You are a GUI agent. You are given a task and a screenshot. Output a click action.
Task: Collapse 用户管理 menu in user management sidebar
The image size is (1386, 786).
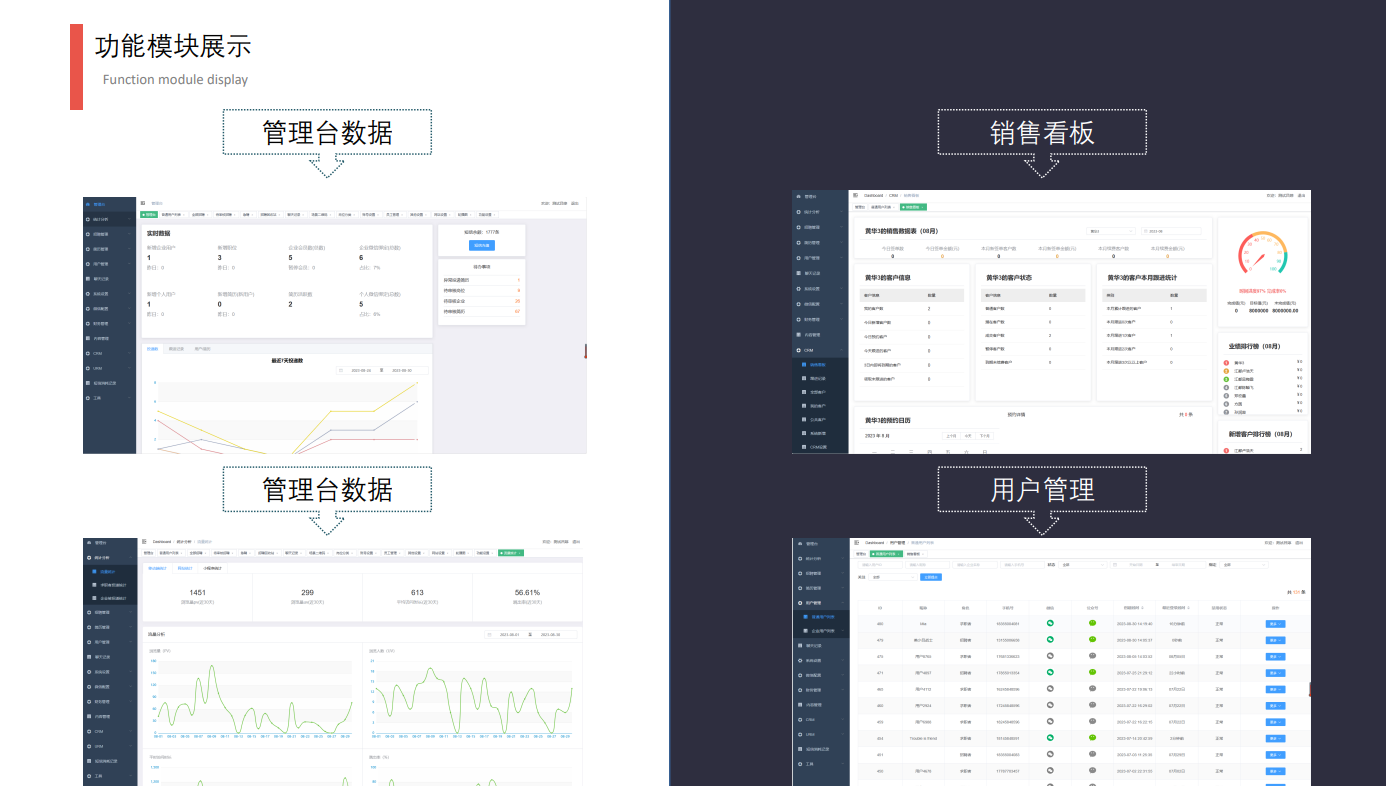point(821,603)
